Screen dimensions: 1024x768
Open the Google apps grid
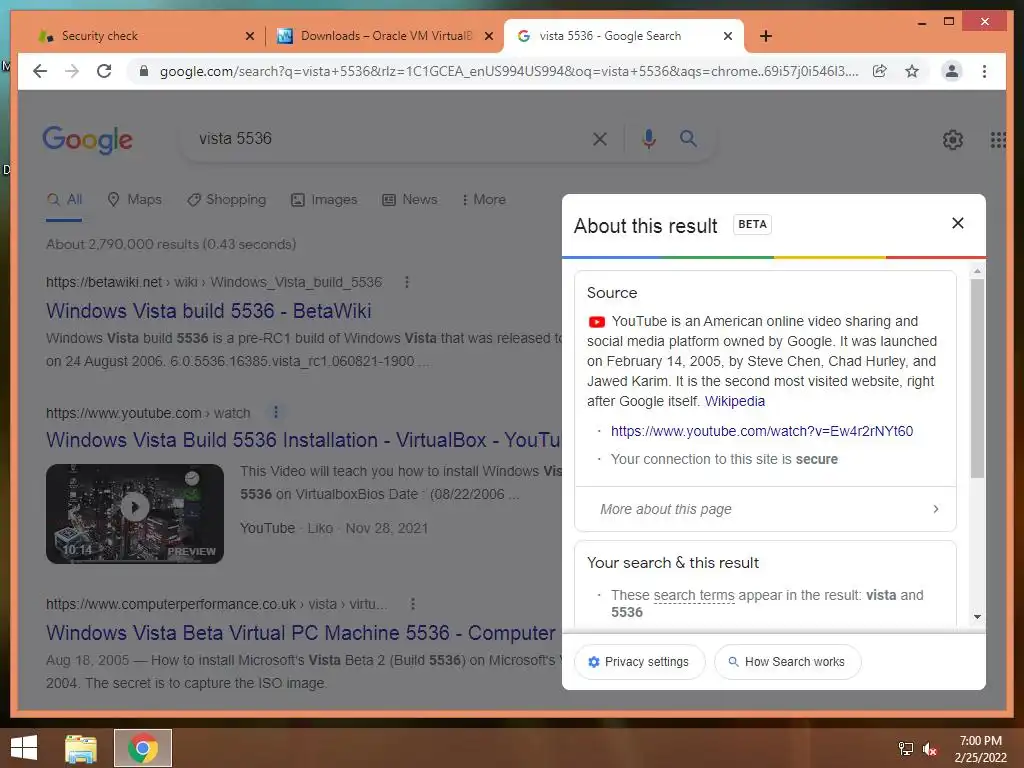997,139
